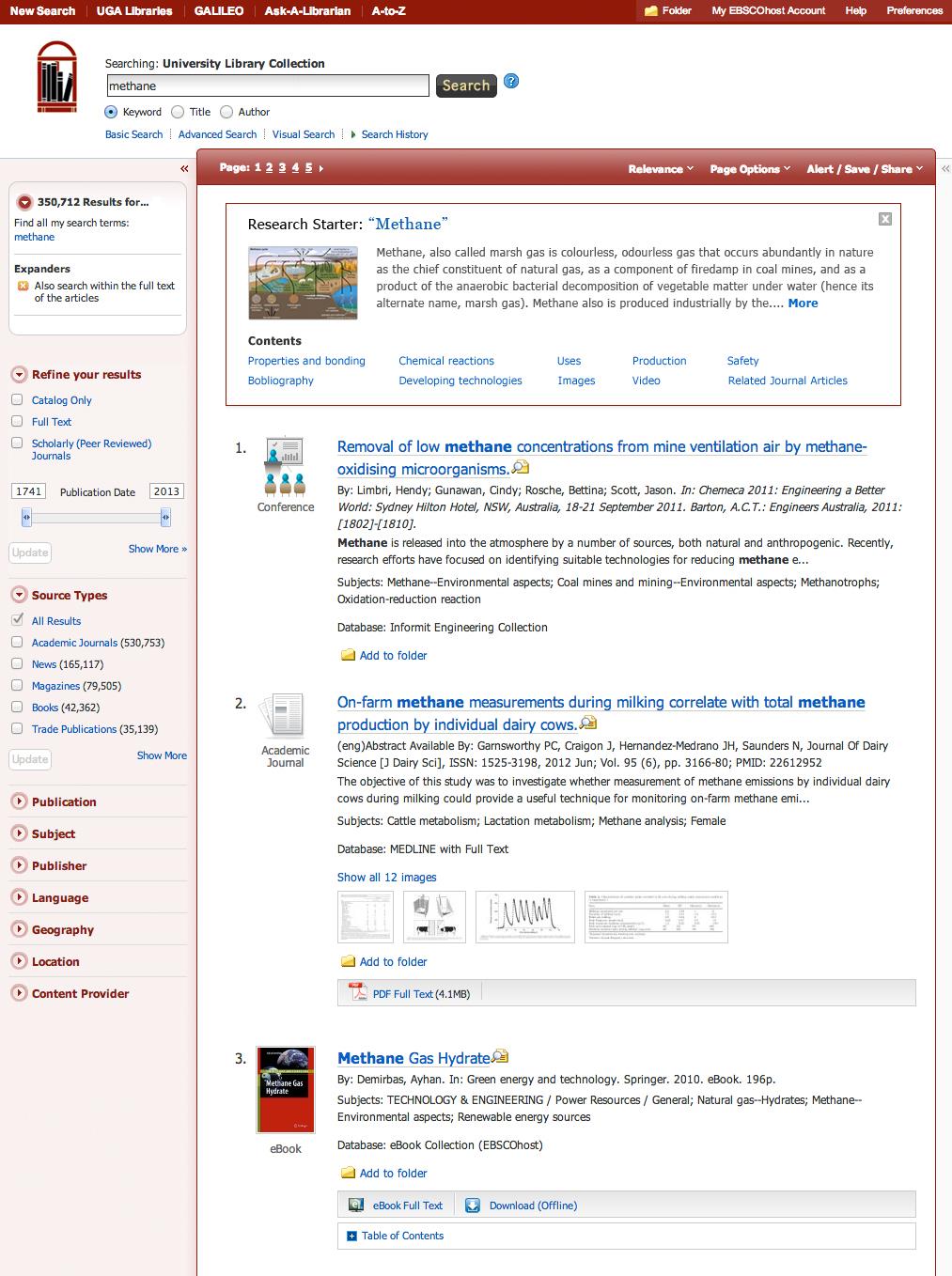Expand the Publication facet
This screenshot has width=952, height=1276.
19,801
